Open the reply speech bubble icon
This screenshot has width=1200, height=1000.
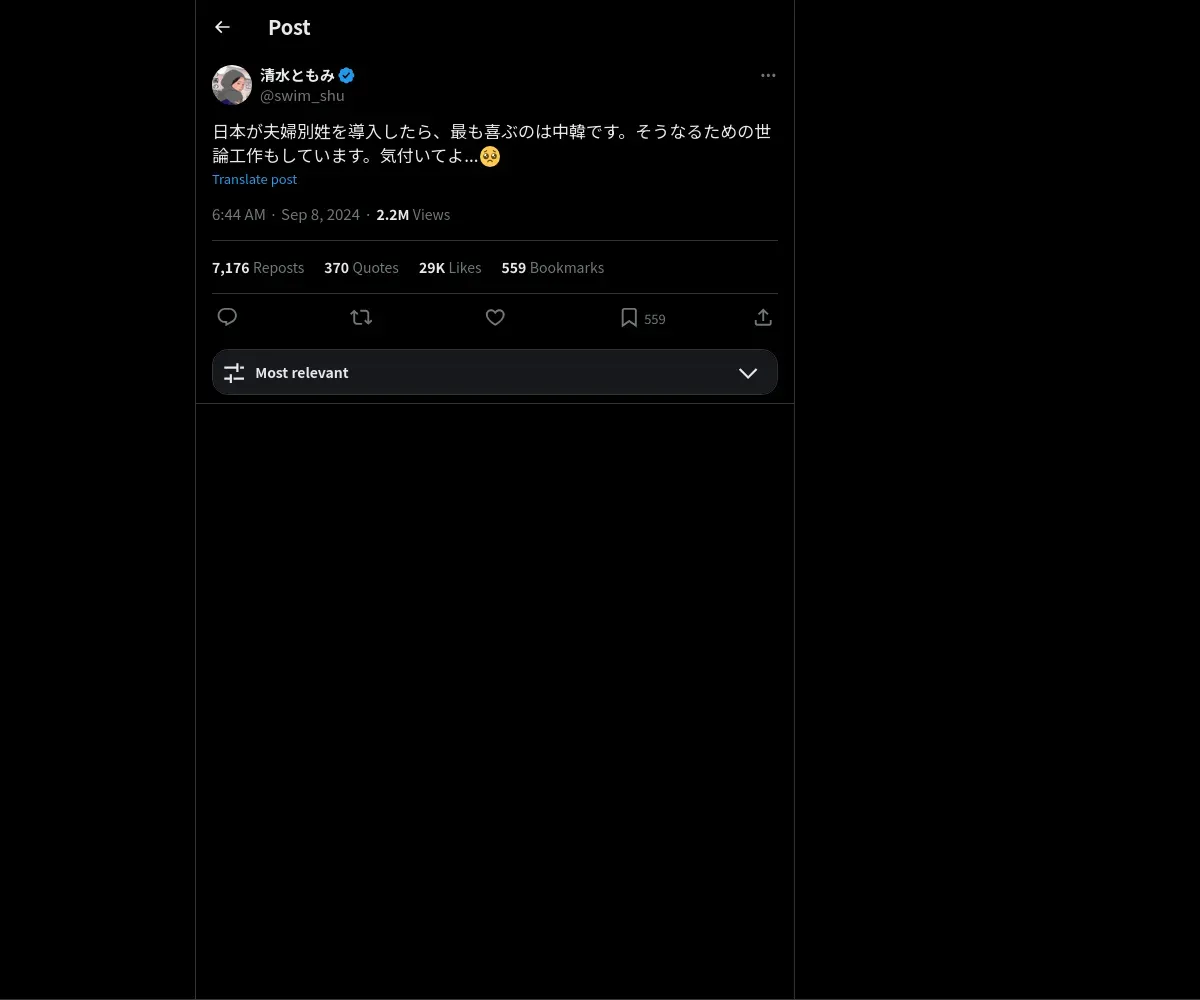(x=227, y=317)
